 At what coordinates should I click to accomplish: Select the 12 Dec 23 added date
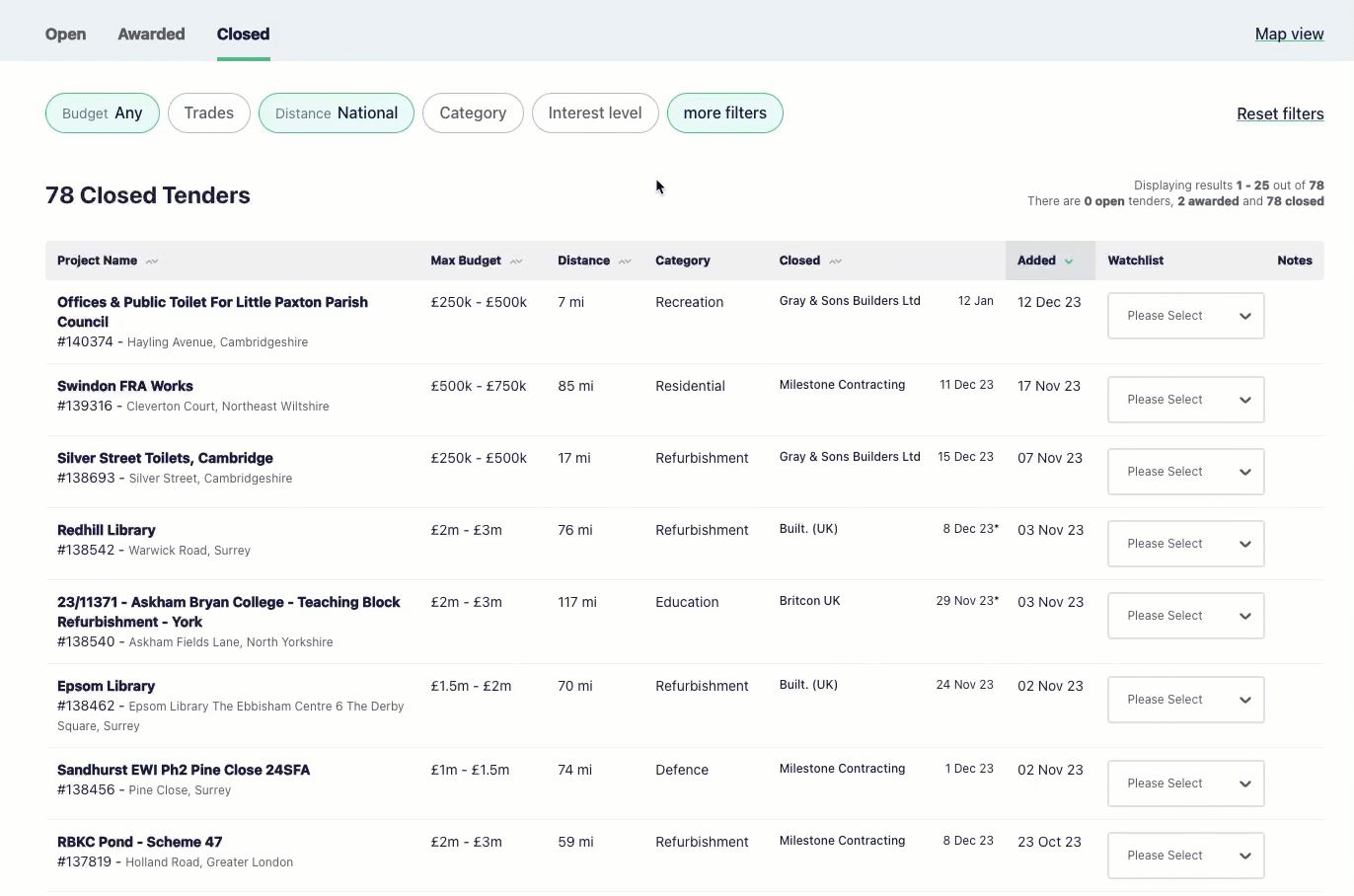click(1049, 302)
